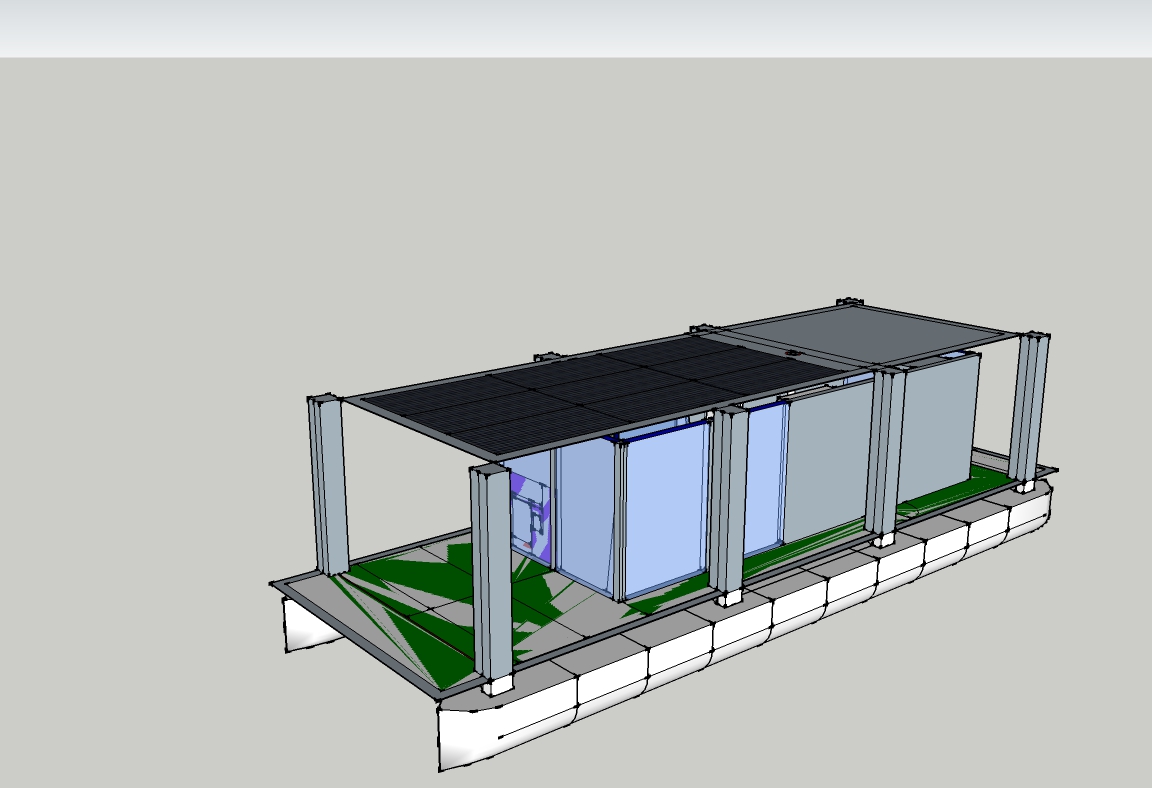
Task: Select the blue glass between middle column and wall
Action: click(x=764, y=480)
